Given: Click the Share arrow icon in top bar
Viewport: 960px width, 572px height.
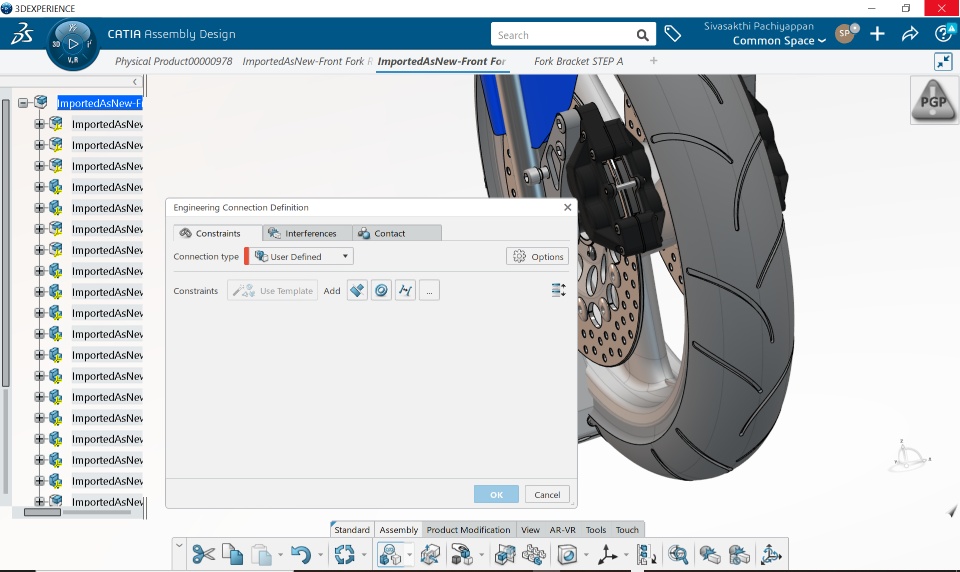Looking at the screenshot, I should coord(910,34).
